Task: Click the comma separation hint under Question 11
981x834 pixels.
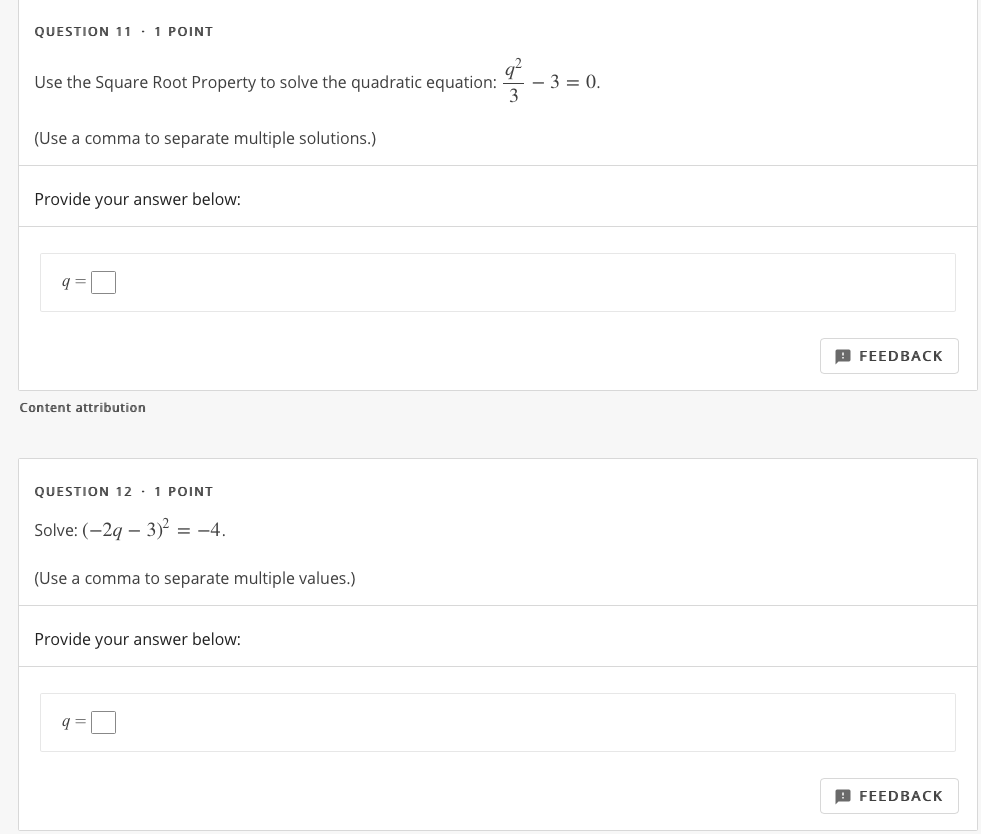Action: click(x=204, y=138)
